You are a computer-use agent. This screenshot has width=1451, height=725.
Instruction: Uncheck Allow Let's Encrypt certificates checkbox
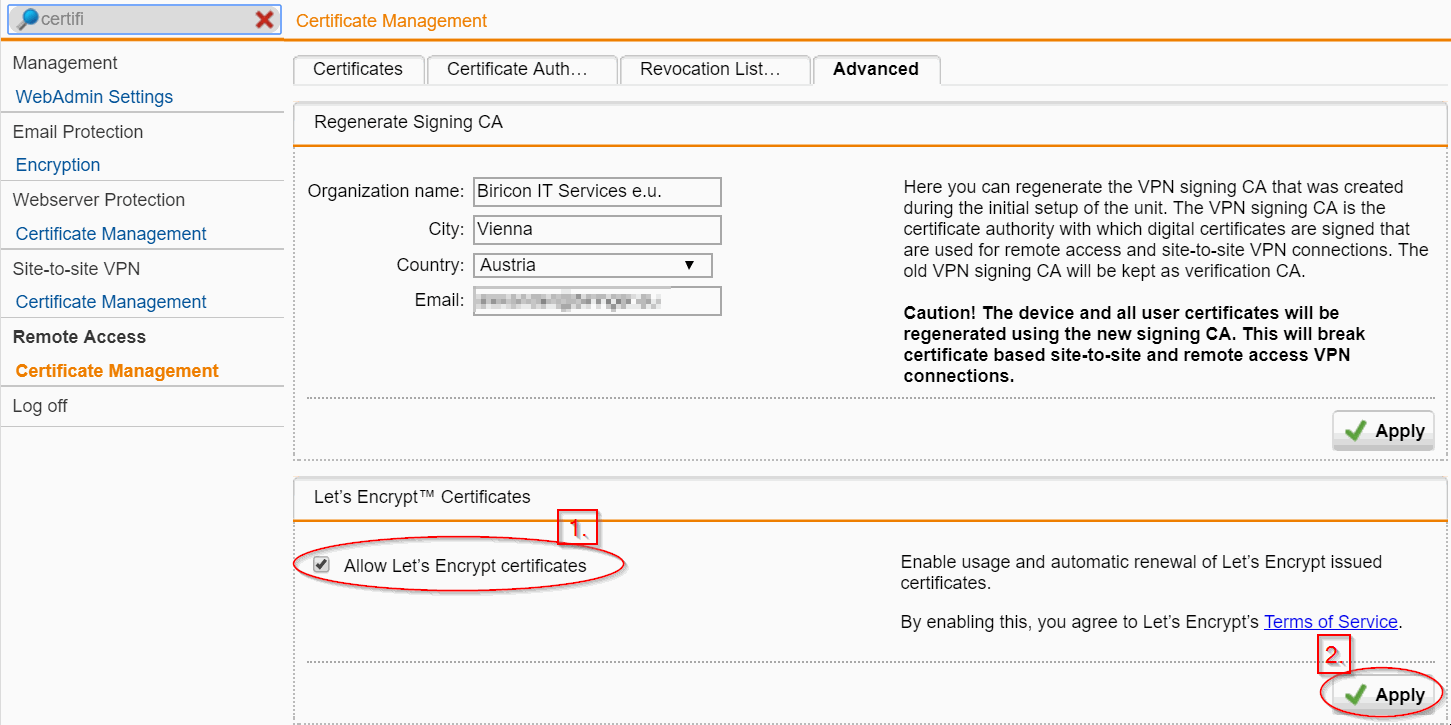coord(321,565)
